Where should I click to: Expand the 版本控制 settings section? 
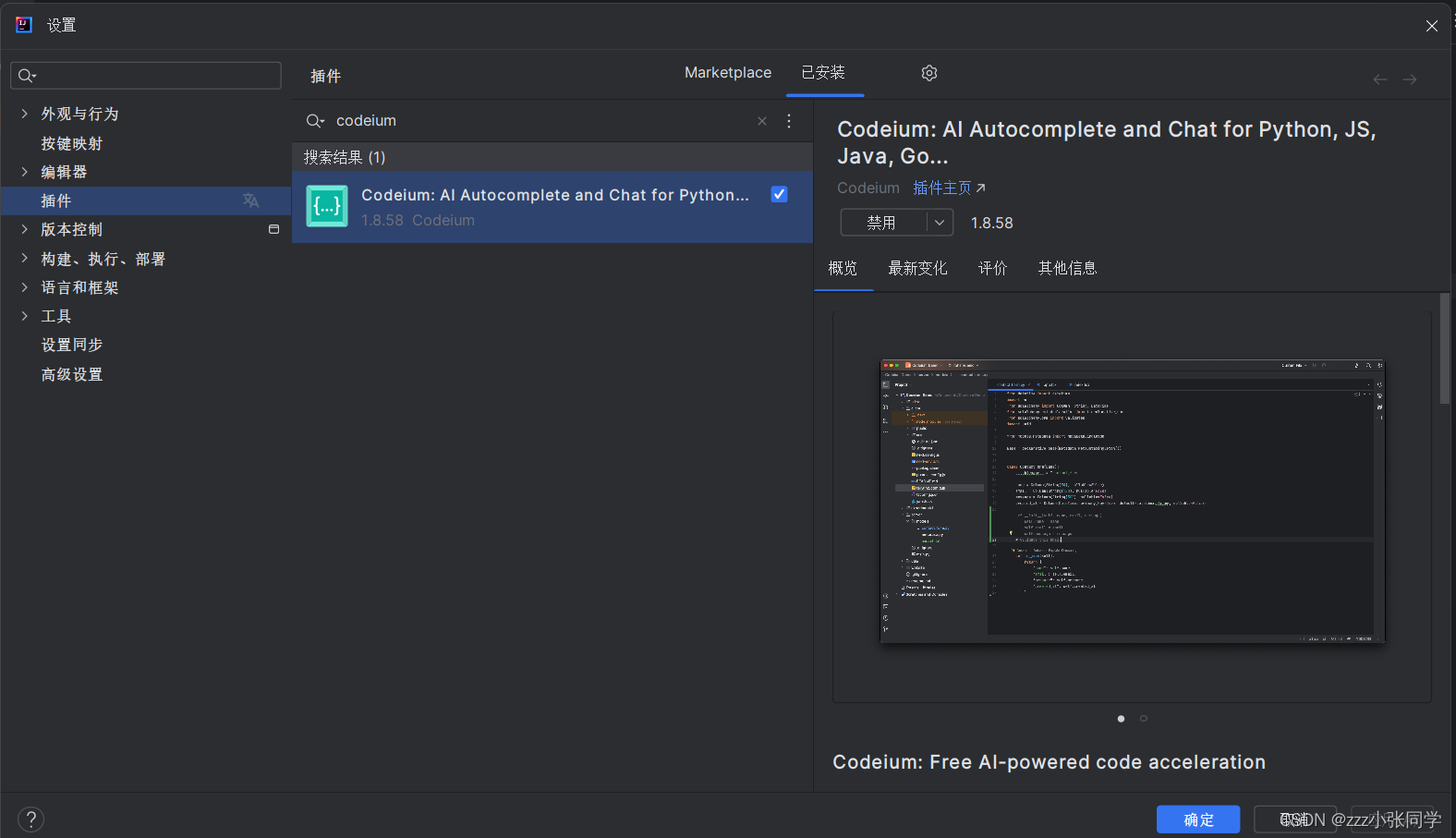click(25, 229)
